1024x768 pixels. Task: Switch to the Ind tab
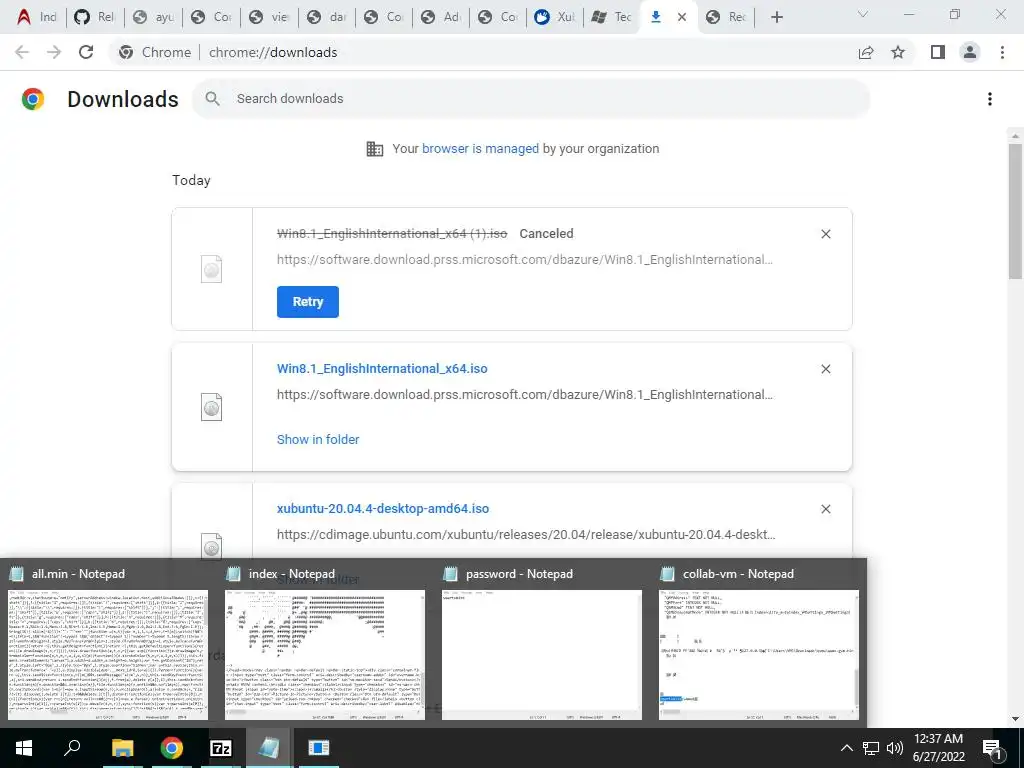pos(37,17)
